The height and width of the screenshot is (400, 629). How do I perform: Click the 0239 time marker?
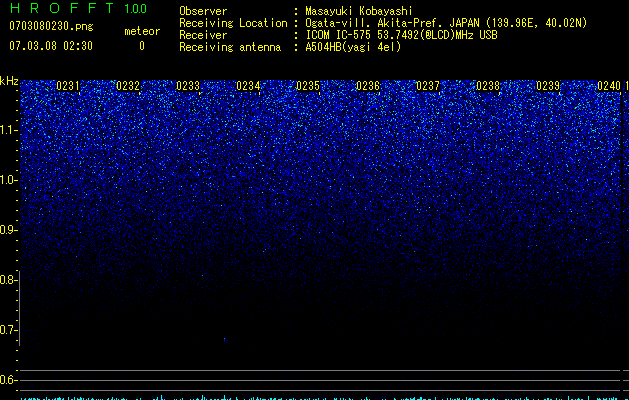tap(548, 86)
